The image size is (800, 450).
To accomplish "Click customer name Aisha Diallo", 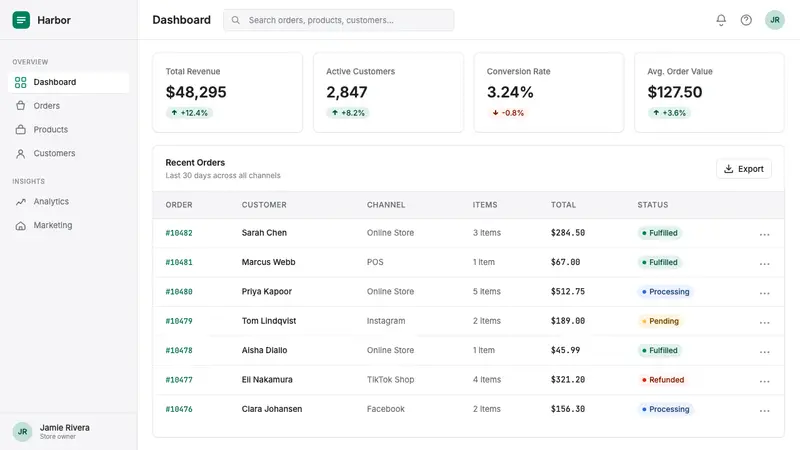I will (x=264, y=350).
